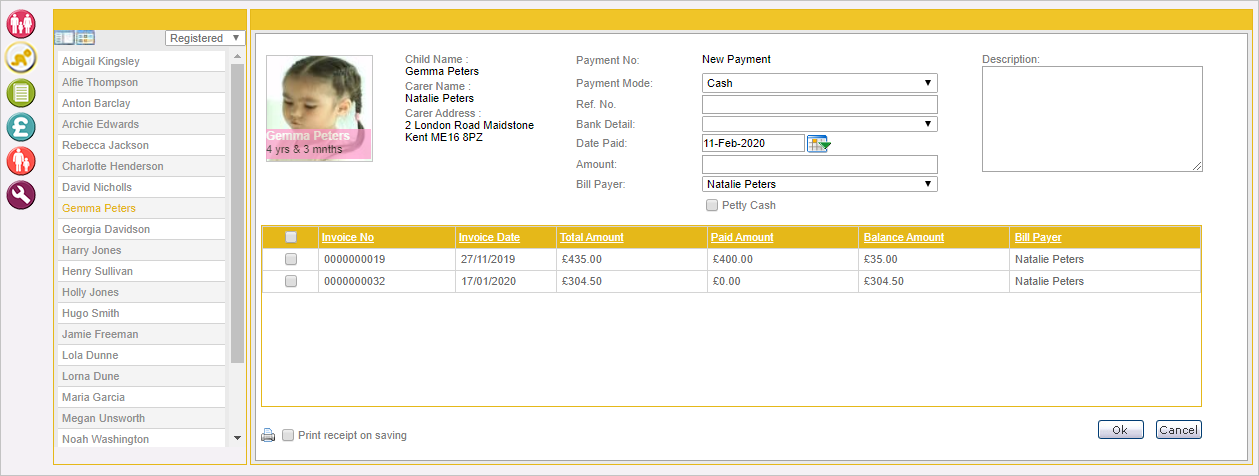This screenshot has width=1259, height=476.
Task: Open the Bill Payer dropdown
Action: tap(820, 184)
